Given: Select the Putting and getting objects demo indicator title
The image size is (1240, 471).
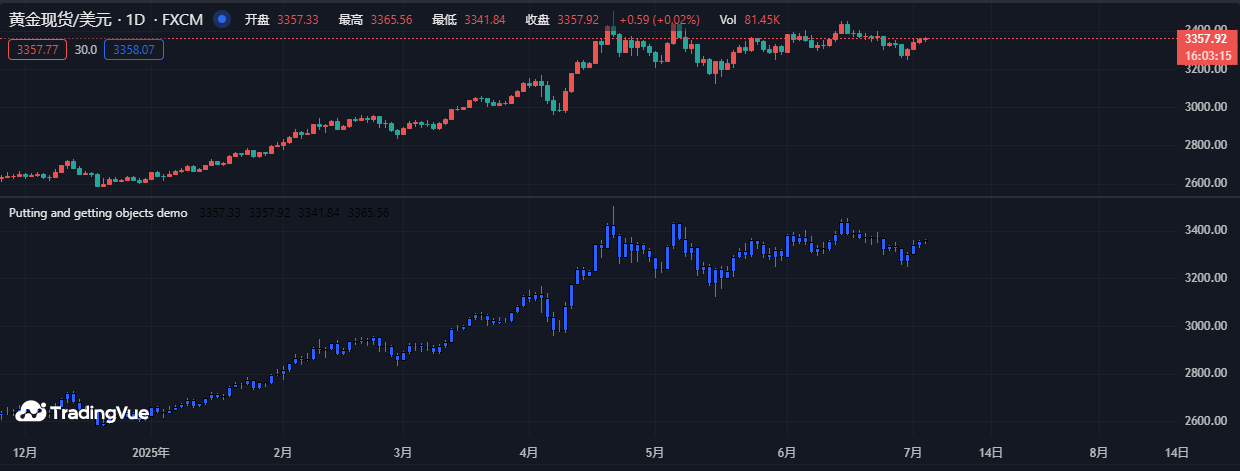Looking at the screenshot, I should (98, 213).
